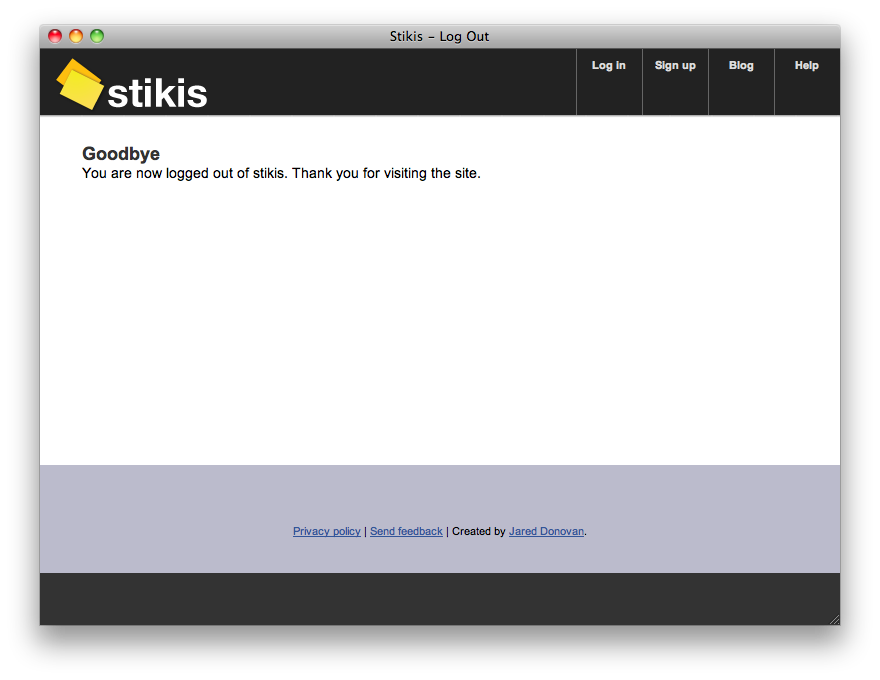Image resolution: width=880 pixels, height=680 pixels.
Task: Click the Send feedback link
Action: (405, 531)
